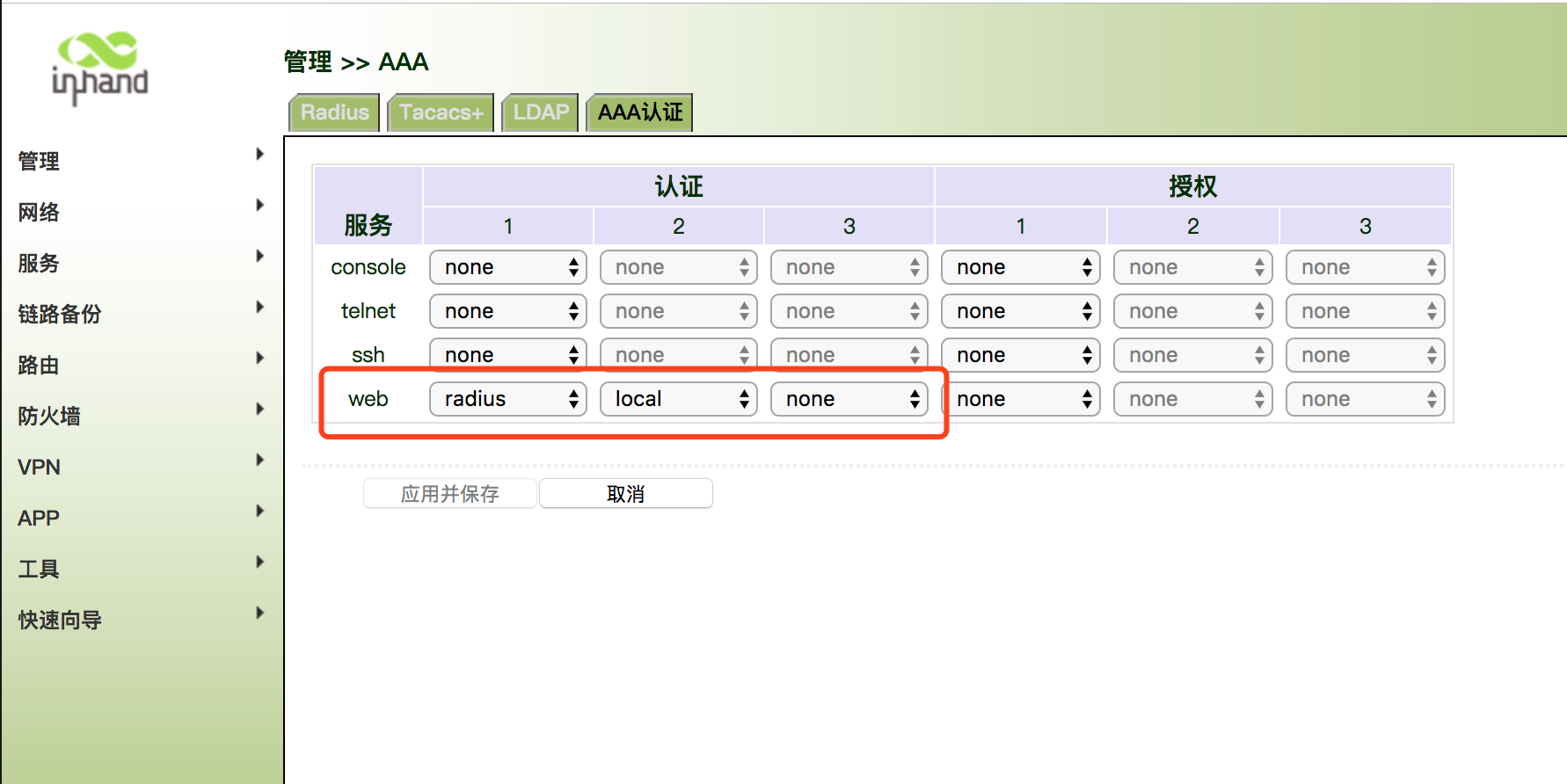Open the 链路备份 sidebar menu
Viewport: 1567px width, 784px height.
pyautogui.click(x=60, y=314)
